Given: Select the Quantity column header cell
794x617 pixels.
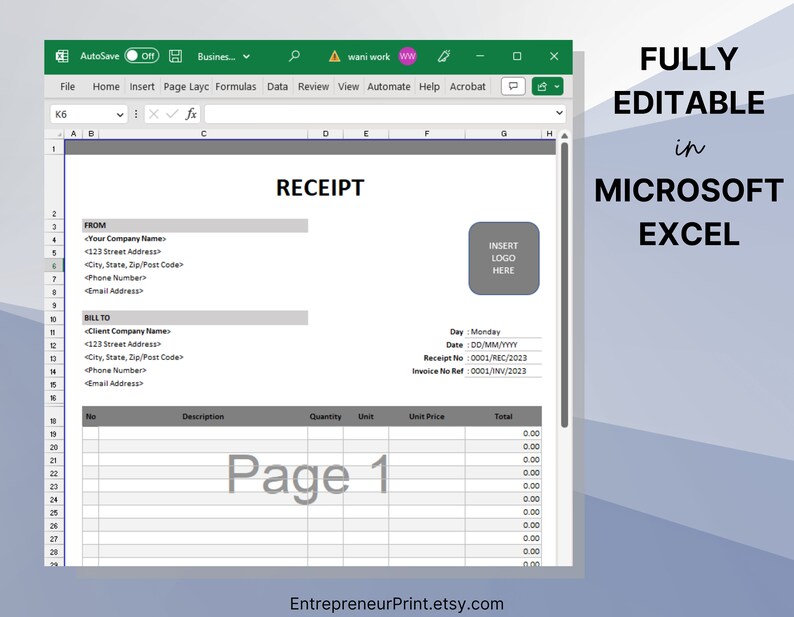Looking at the screenshot, I should click(326, 416).
